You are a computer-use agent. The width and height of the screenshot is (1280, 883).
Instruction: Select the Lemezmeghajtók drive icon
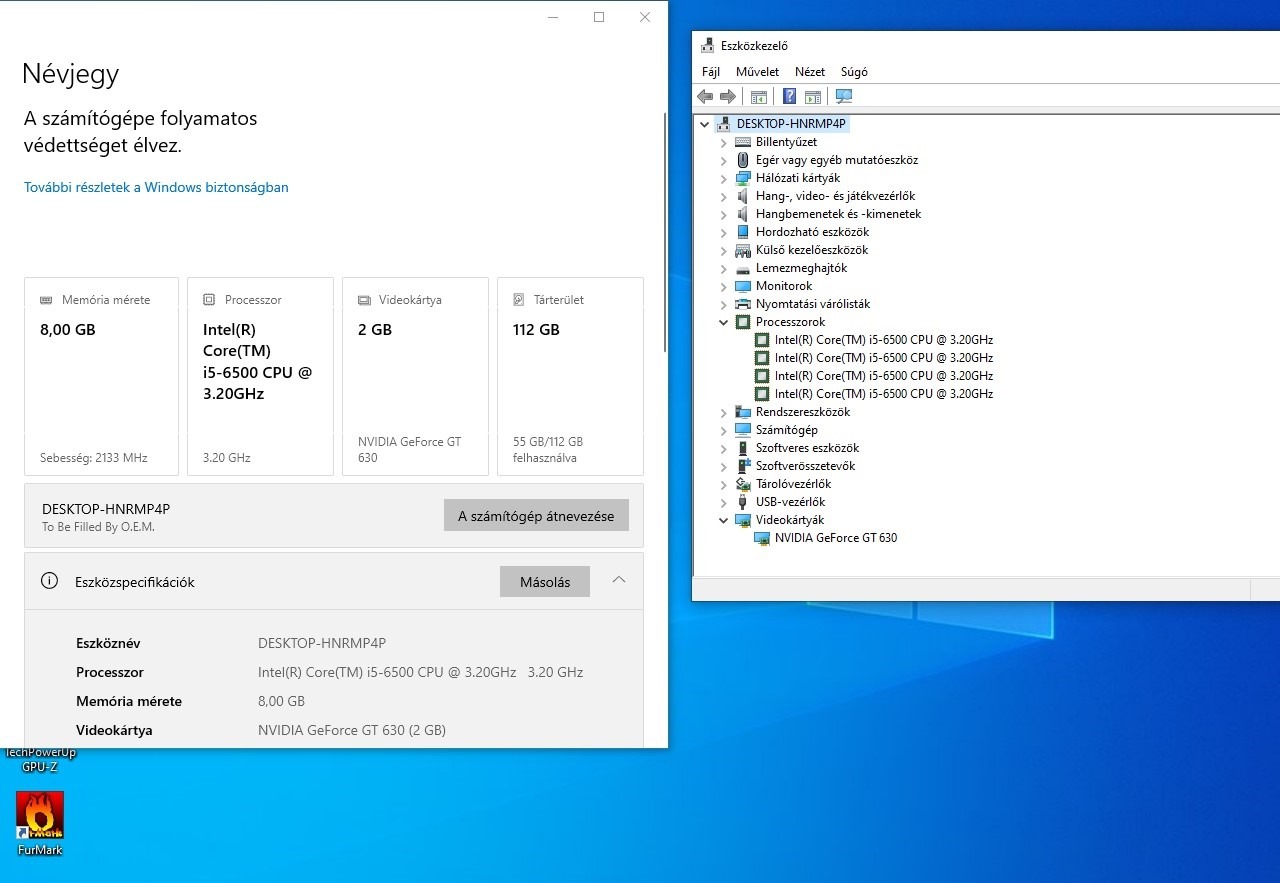743,269
